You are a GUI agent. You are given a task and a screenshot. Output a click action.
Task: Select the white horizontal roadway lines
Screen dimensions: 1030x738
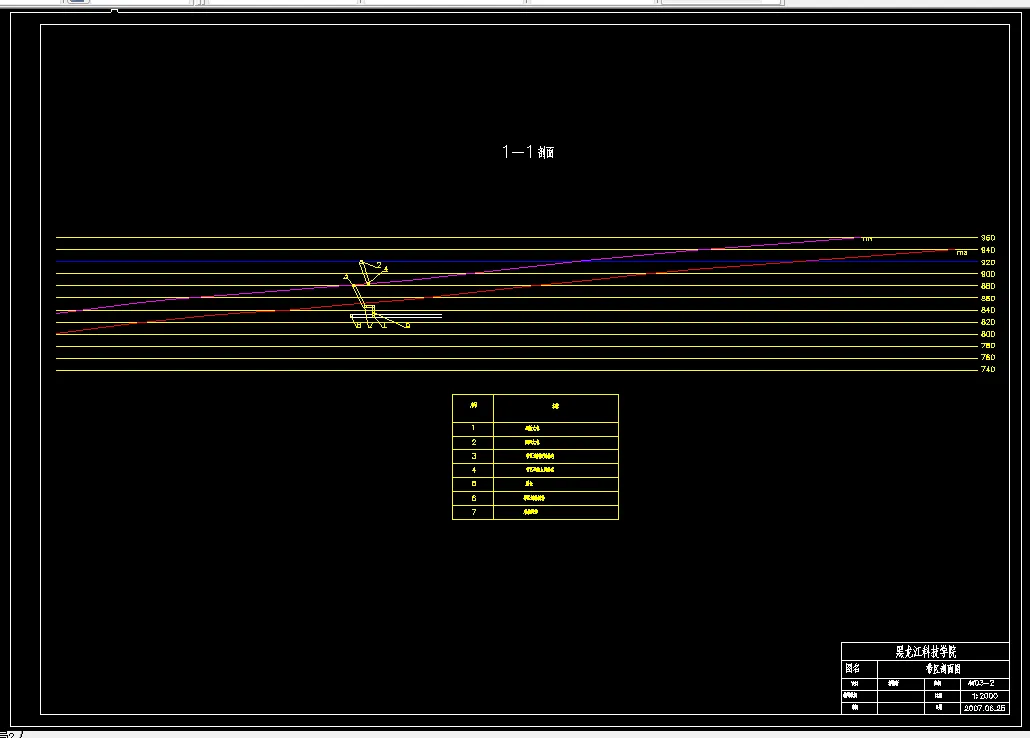396,316
